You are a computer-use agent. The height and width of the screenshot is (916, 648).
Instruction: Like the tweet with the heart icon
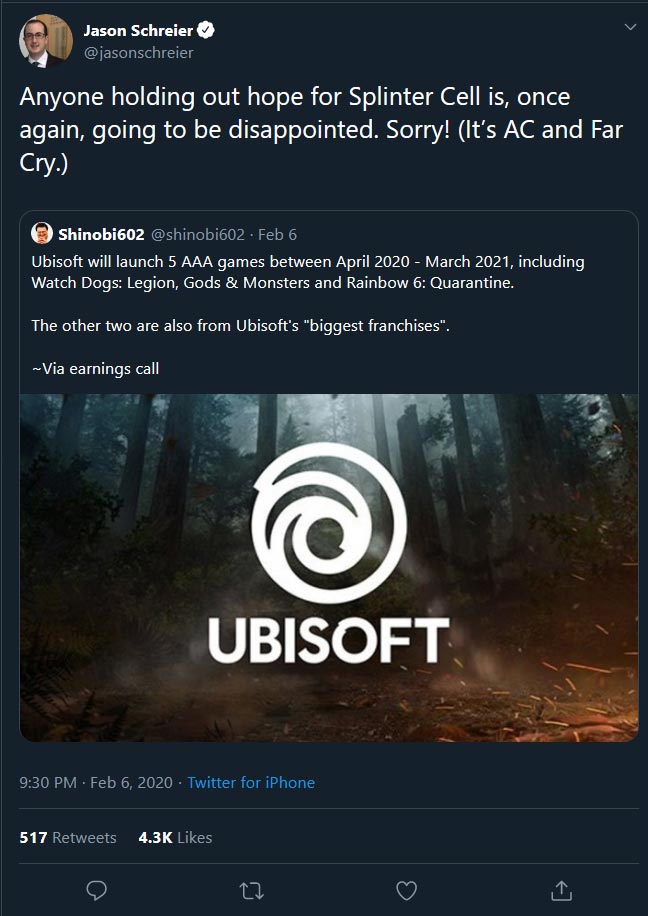click(x=407, y=888)
